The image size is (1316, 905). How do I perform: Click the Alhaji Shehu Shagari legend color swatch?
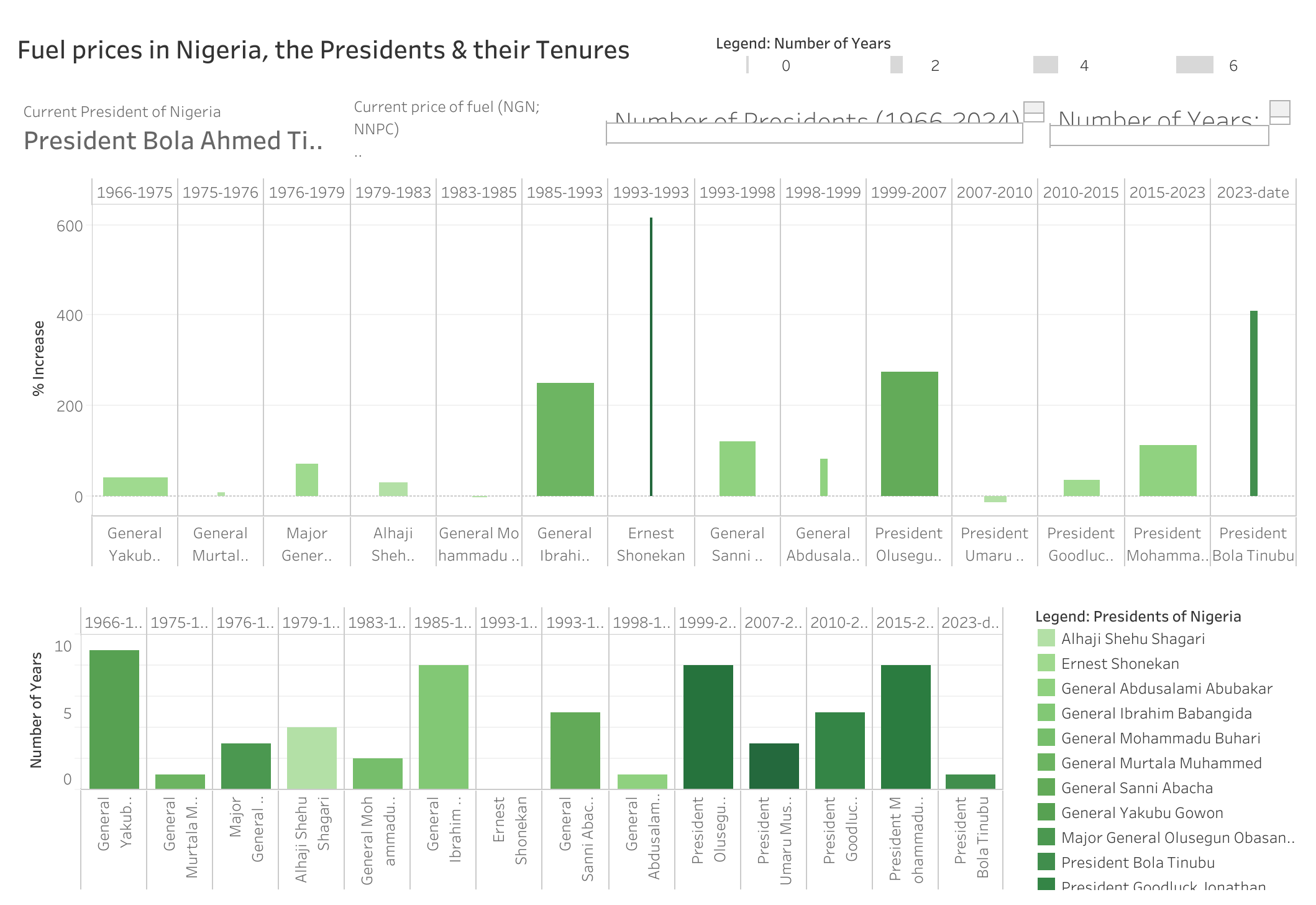[1046, 638]
